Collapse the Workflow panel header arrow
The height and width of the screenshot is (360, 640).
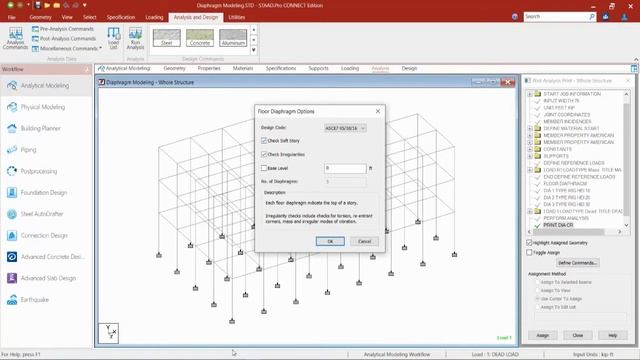pos(87,69)
